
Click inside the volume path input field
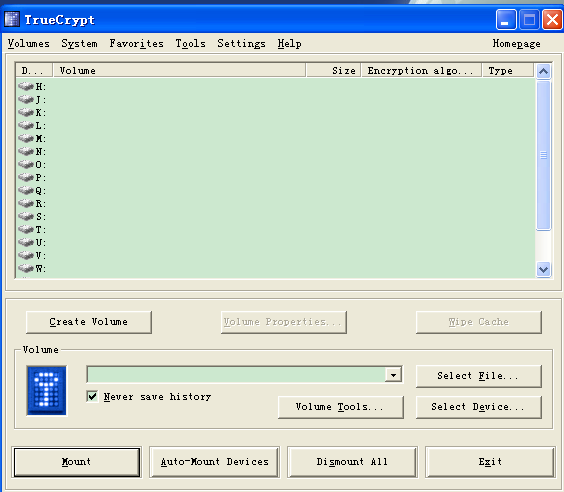(x=236, y=375)
